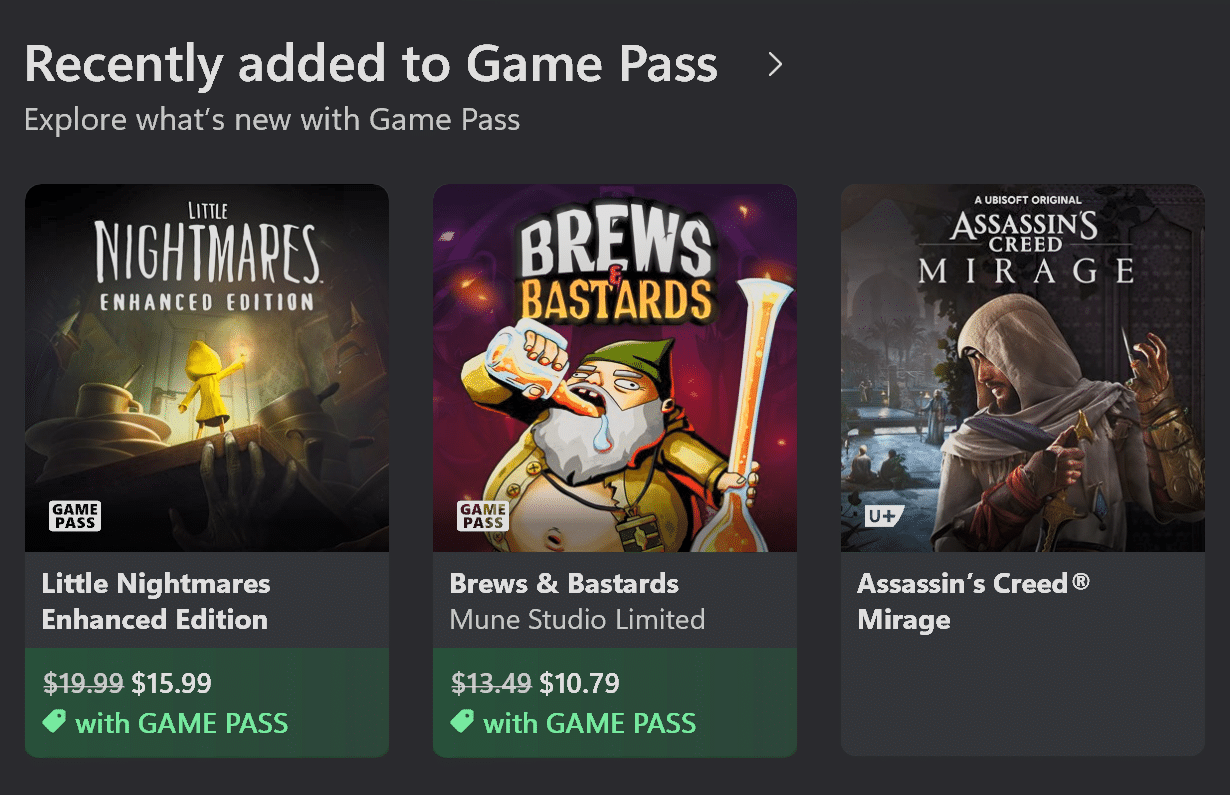1230x795 pixels.
Task: Click the Game Pass badge on Brews & Bastards
Action: coord(483,516)
